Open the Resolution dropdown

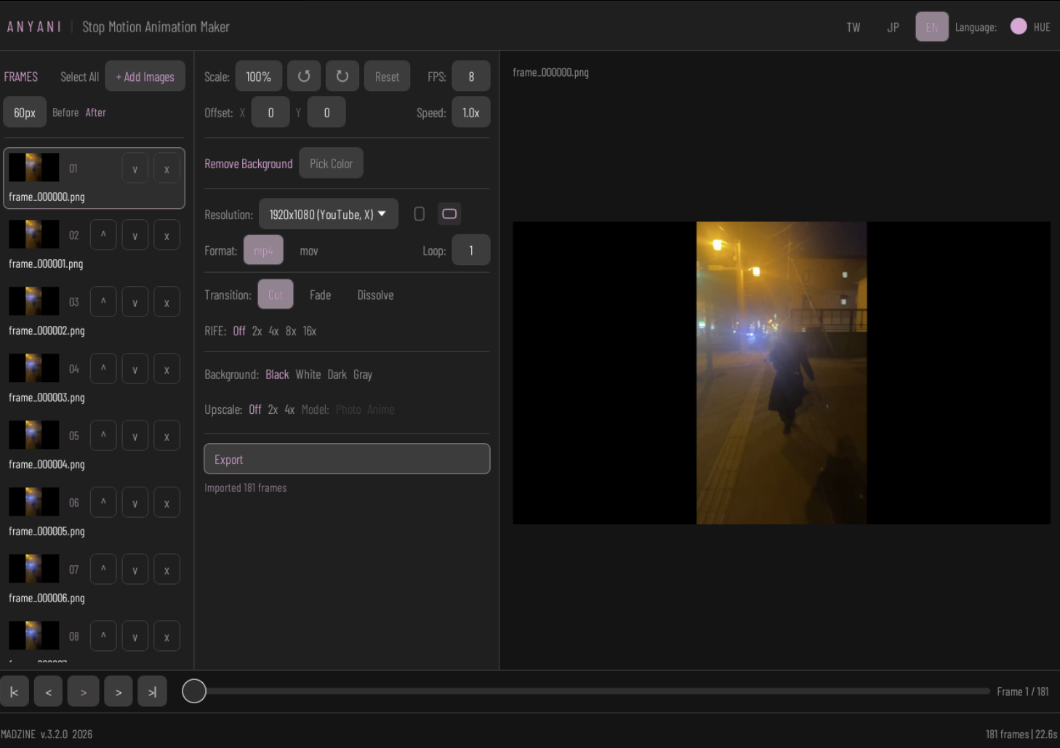pyautogui.click(x=328, y=214)
